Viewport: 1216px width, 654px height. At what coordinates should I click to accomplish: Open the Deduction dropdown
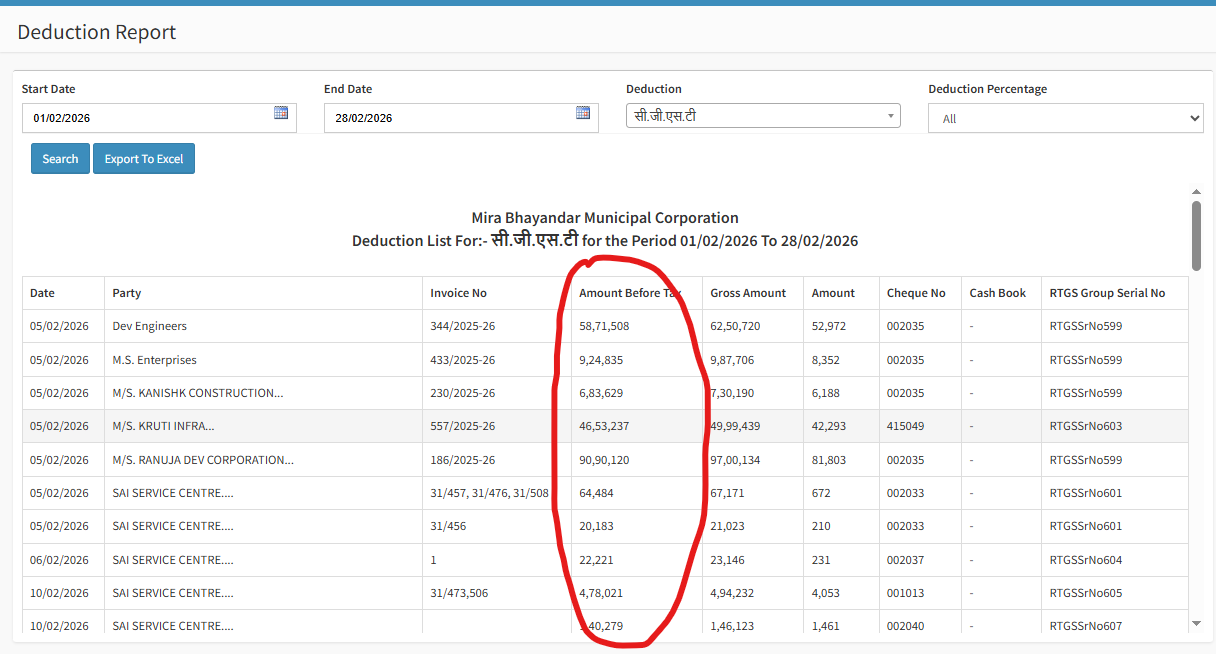click(x=762, y=116)
